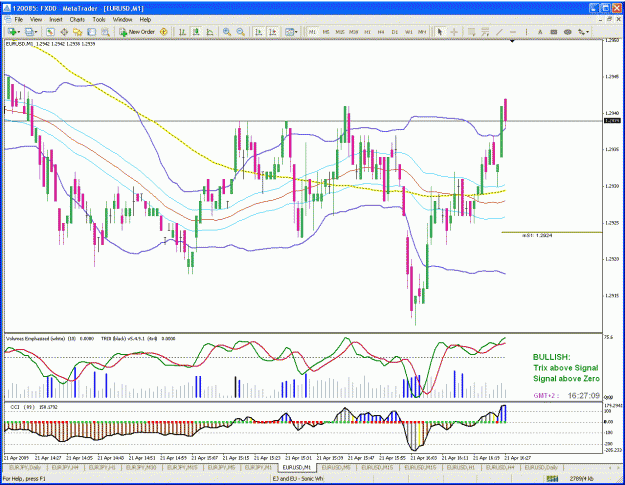Select the M15 timeframe button
Screen dimensions: 625x485
tap(340, 32)
